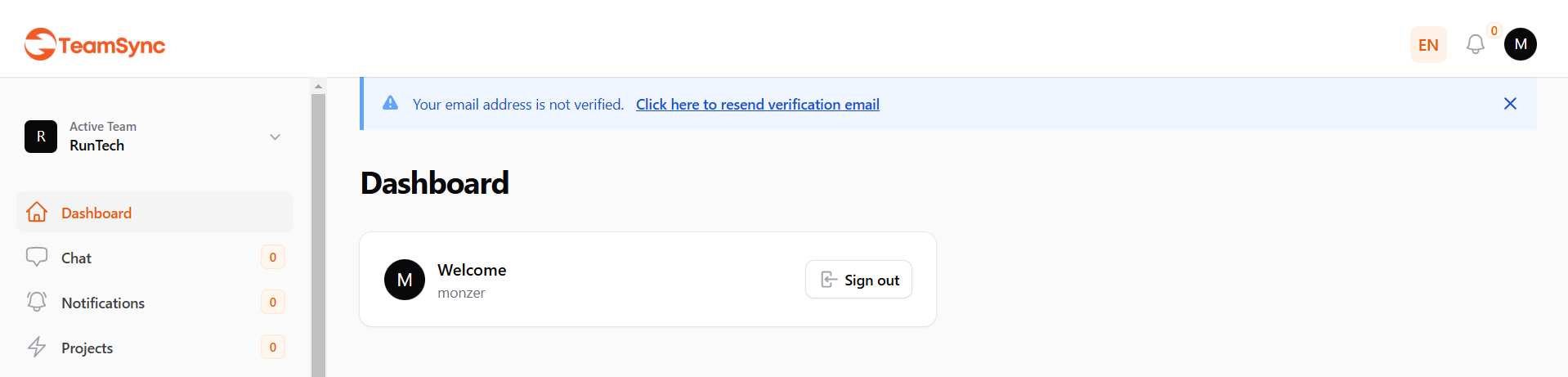This screenshot has height=377, width=1568.
Task: Click the Notifications bell icon in sidebar
Action: click(x=37, y=303)
